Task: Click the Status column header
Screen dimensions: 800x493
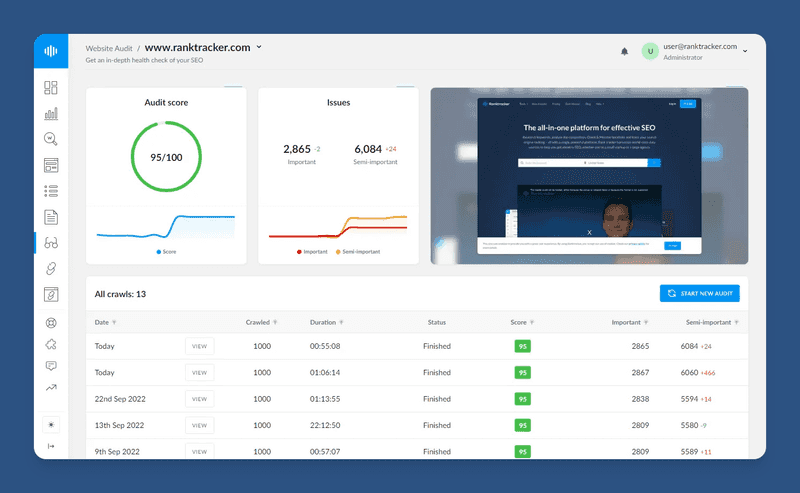Action: [x=437, y=323]
